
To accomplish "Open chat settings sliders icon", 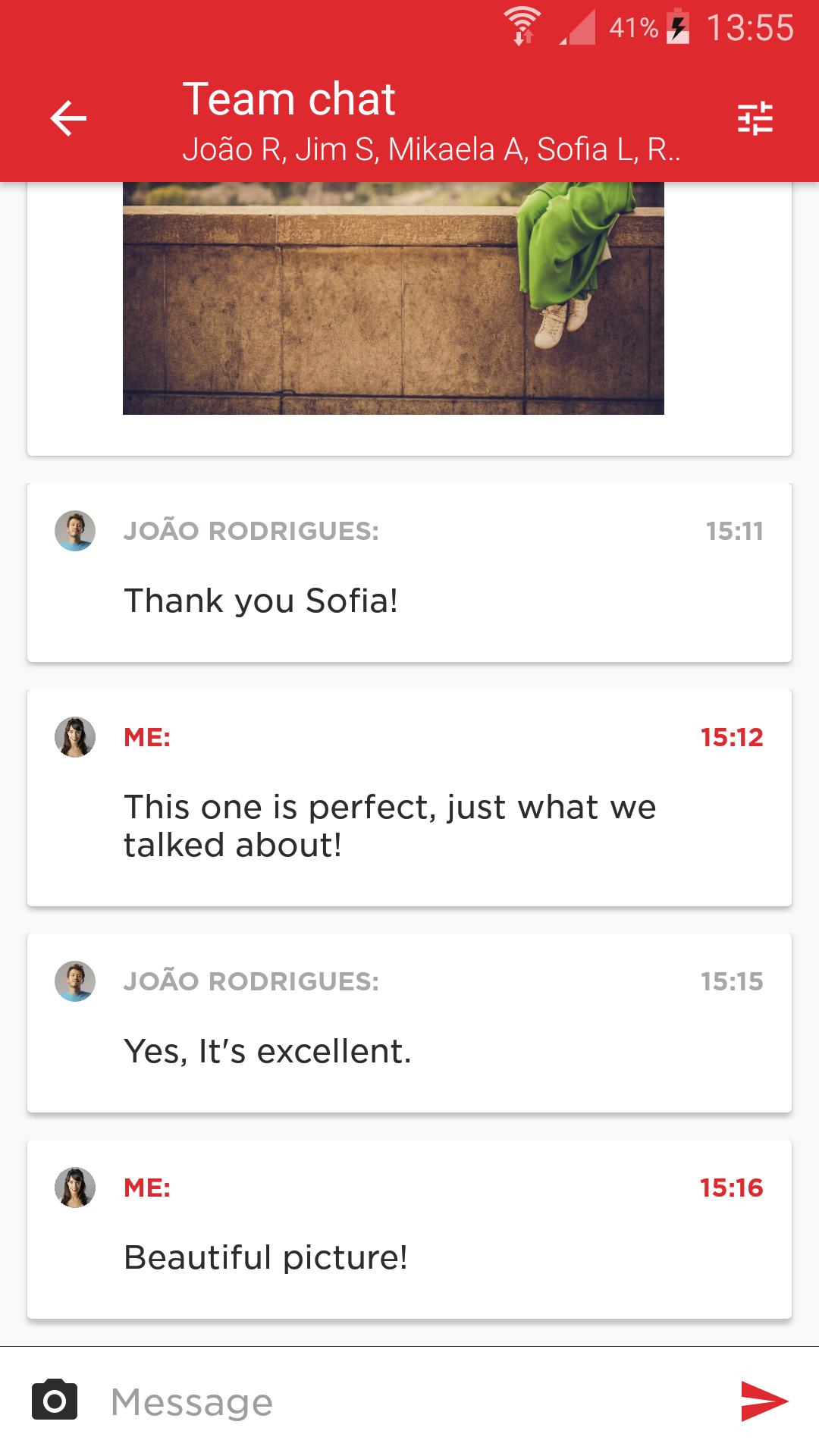I will 755,118.
